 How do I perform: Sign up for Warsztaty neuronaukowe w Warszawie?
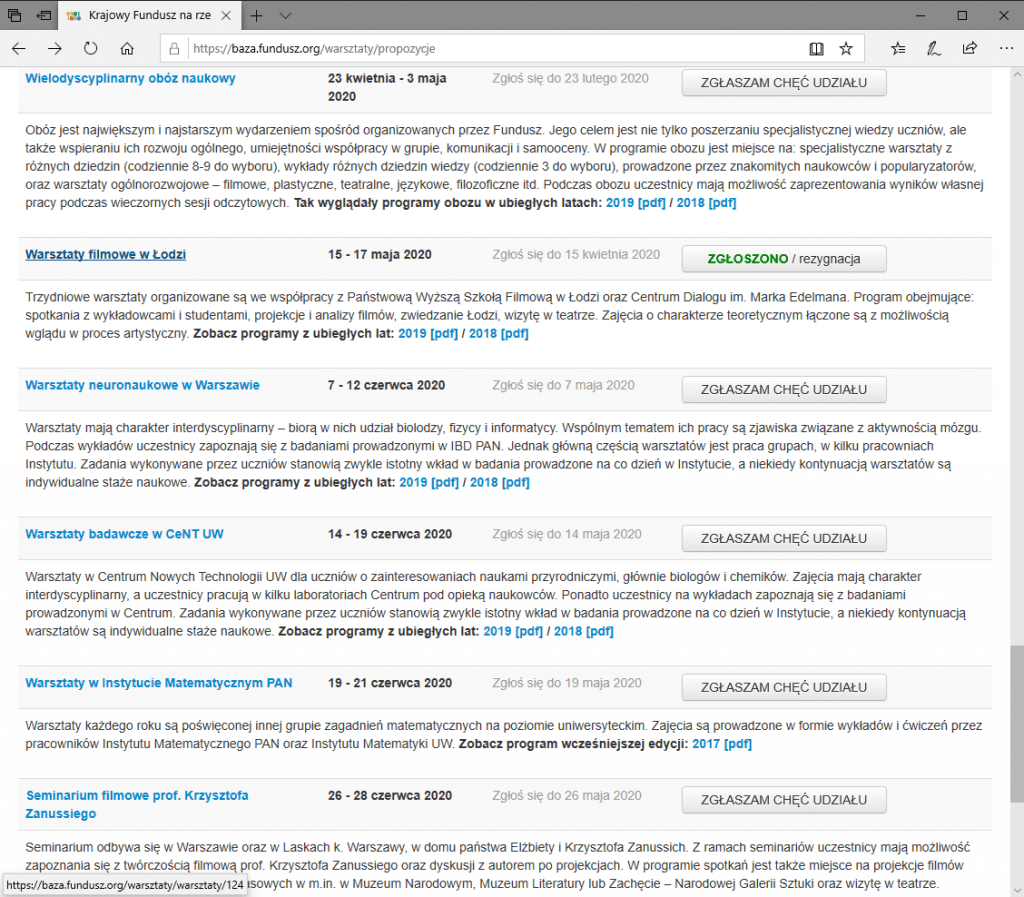pos(784,389)
